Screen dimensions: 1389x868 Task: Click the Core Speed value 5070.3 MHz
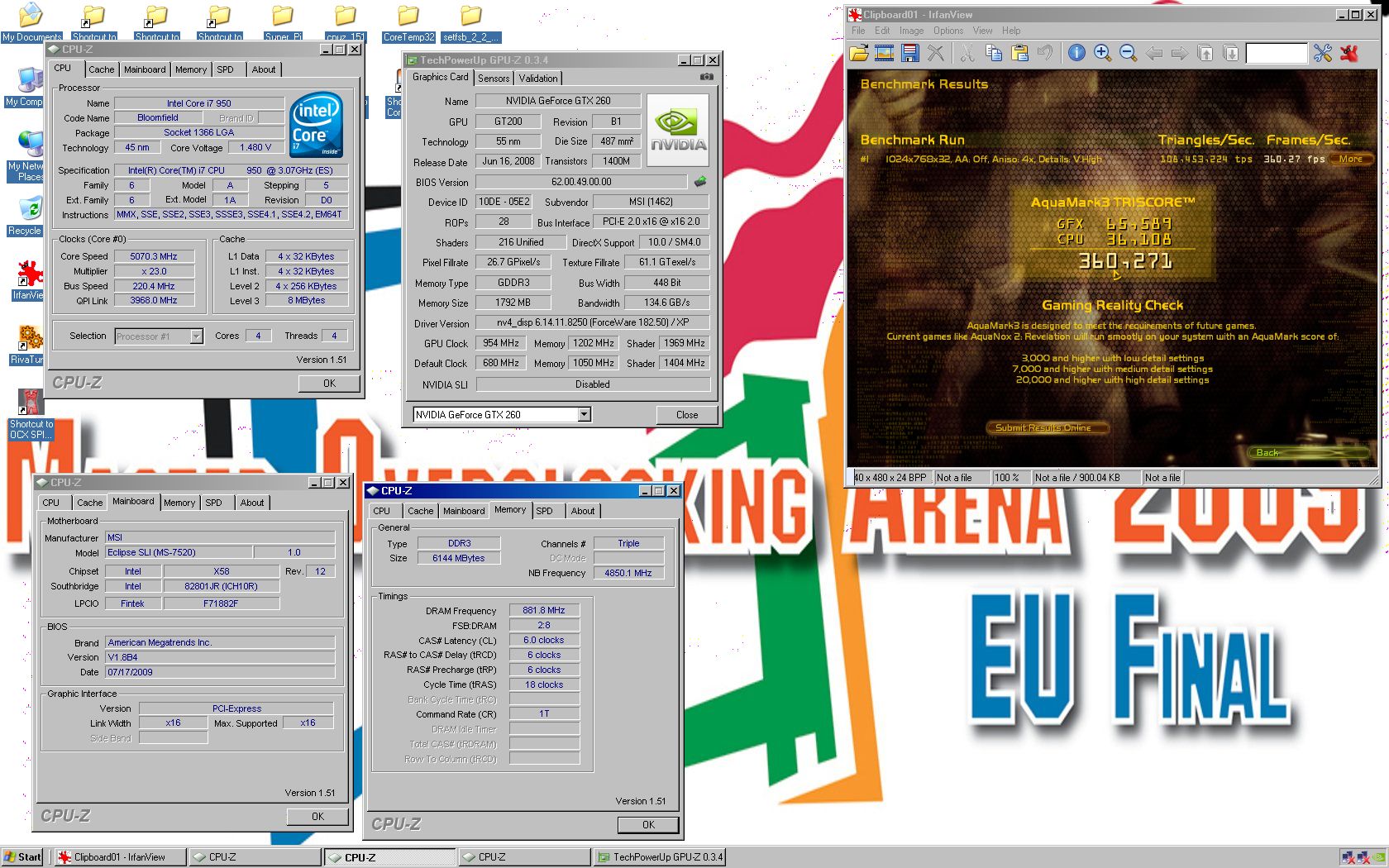coord(154,256)
